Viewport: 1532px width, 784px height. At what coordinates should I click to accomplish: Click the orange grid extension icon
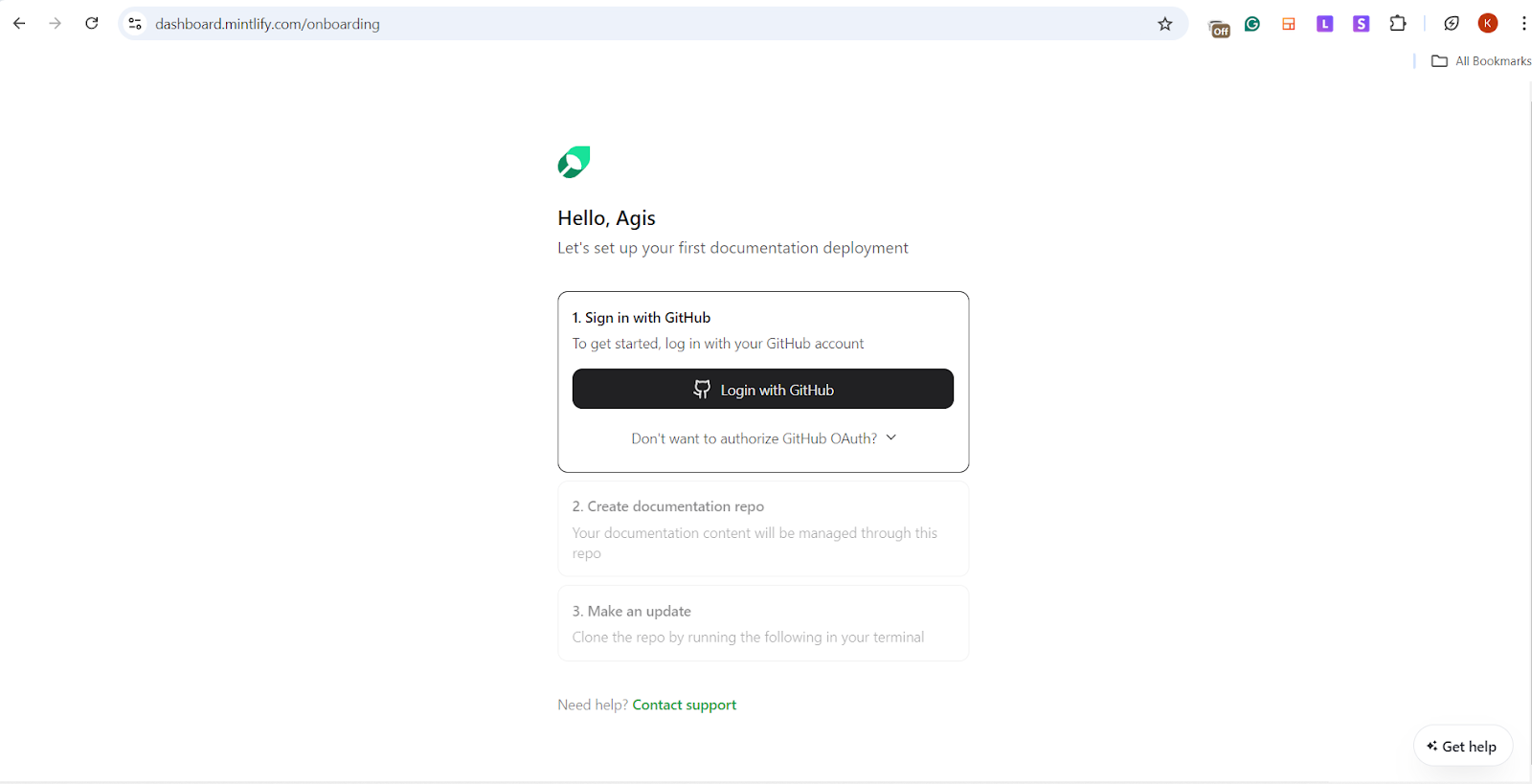pos(1289,24)
